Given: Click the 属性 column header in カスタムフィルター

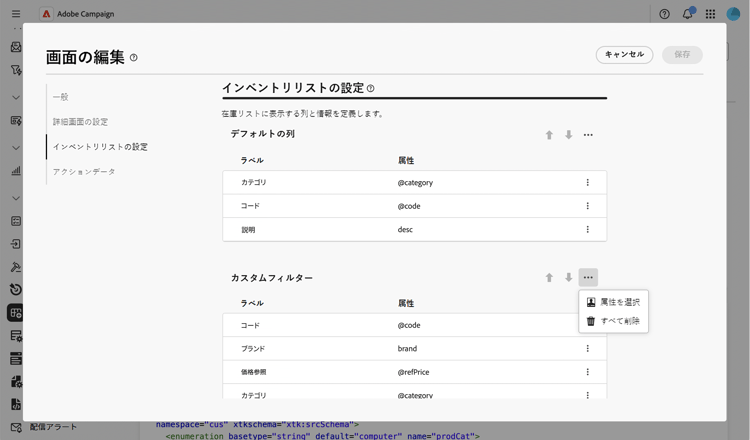Looking at the screenshot, I should (x=406, y=303).
